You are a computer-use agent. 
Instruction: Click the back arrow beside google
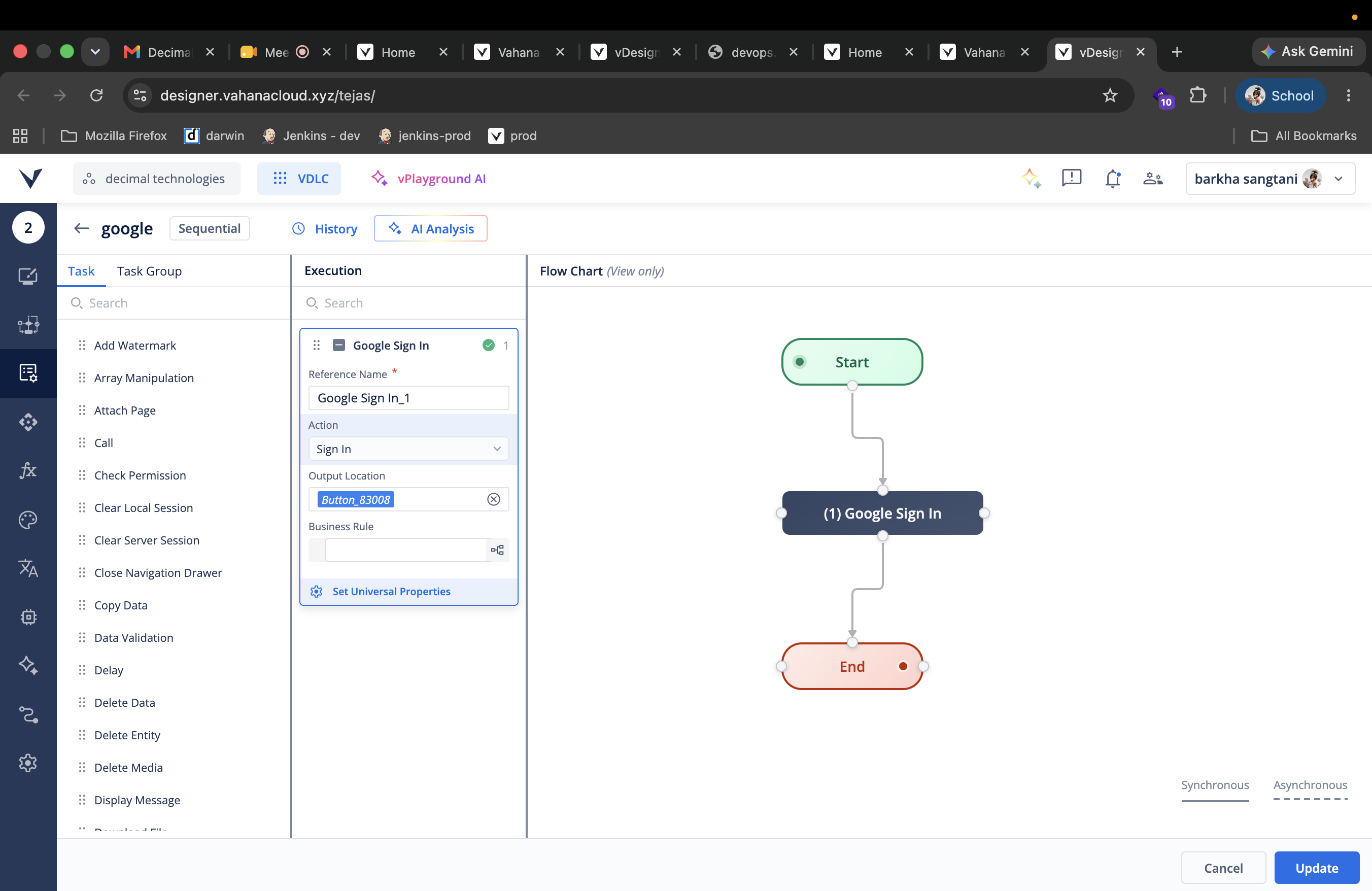tap(81, 228)
